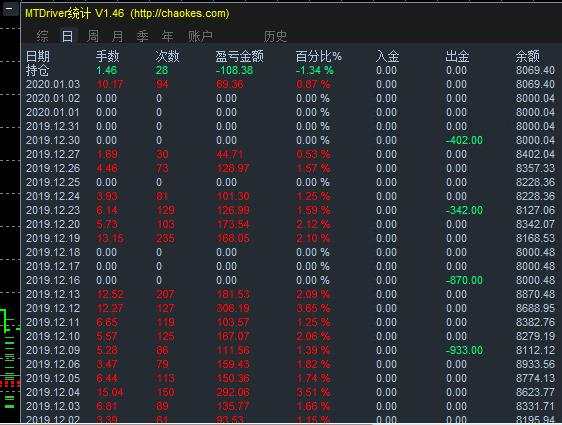Click the 百分比% column header

[x=319, y=56]
